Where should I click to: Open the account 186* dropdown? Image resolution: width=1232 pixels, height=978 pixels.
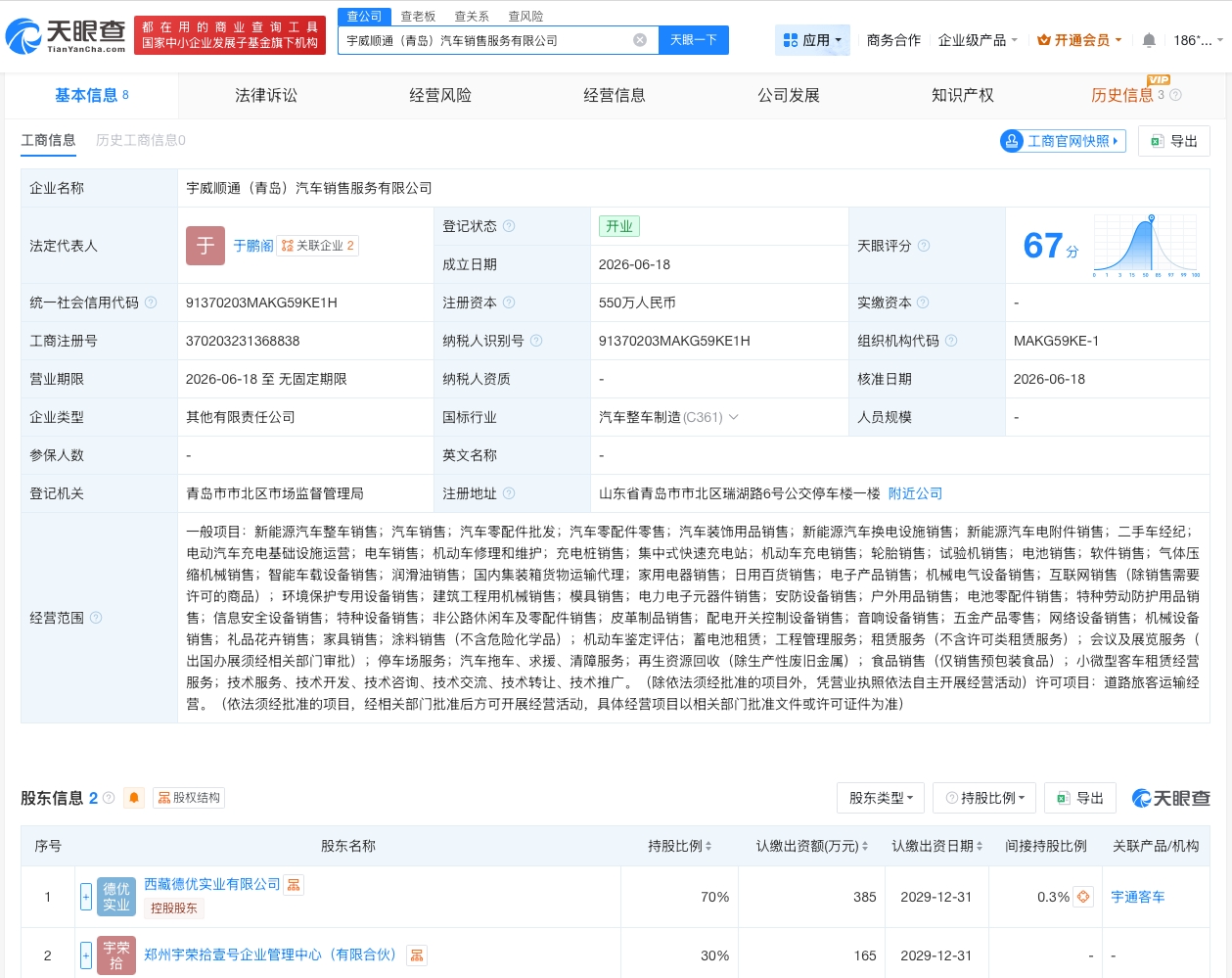click(1198, 40)
